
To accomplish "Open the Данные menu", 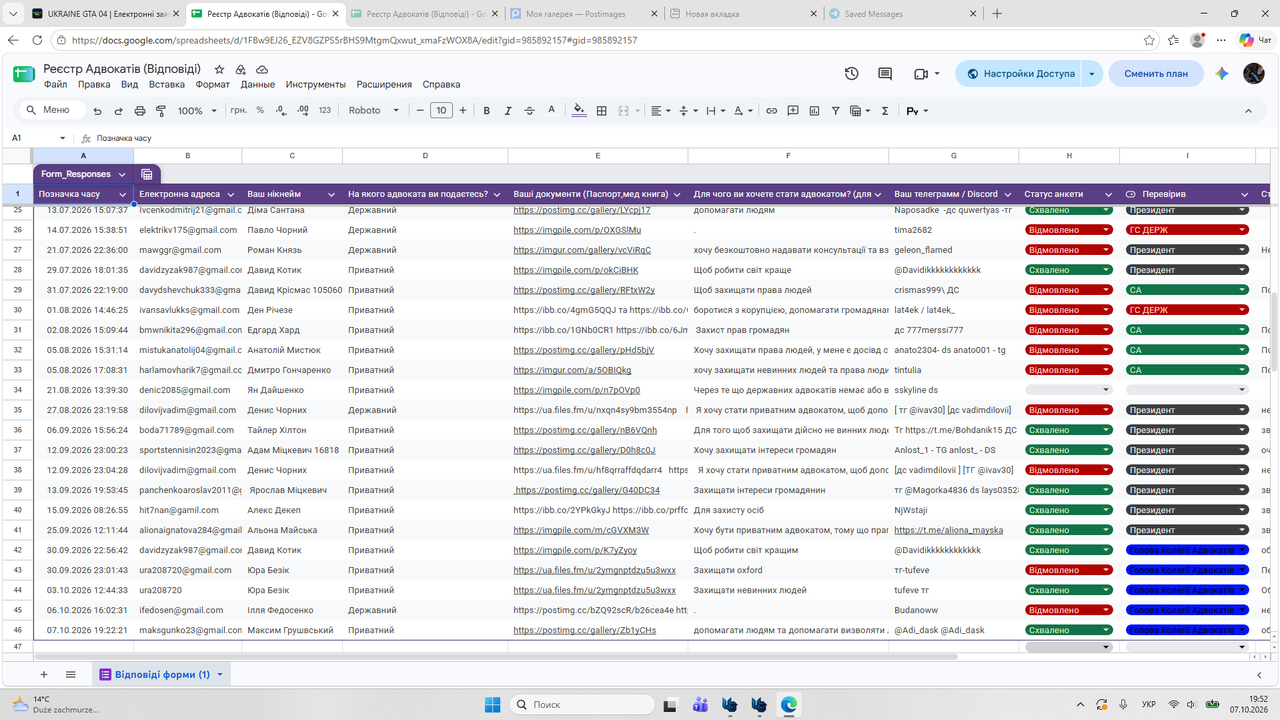I will coord(258,85).
